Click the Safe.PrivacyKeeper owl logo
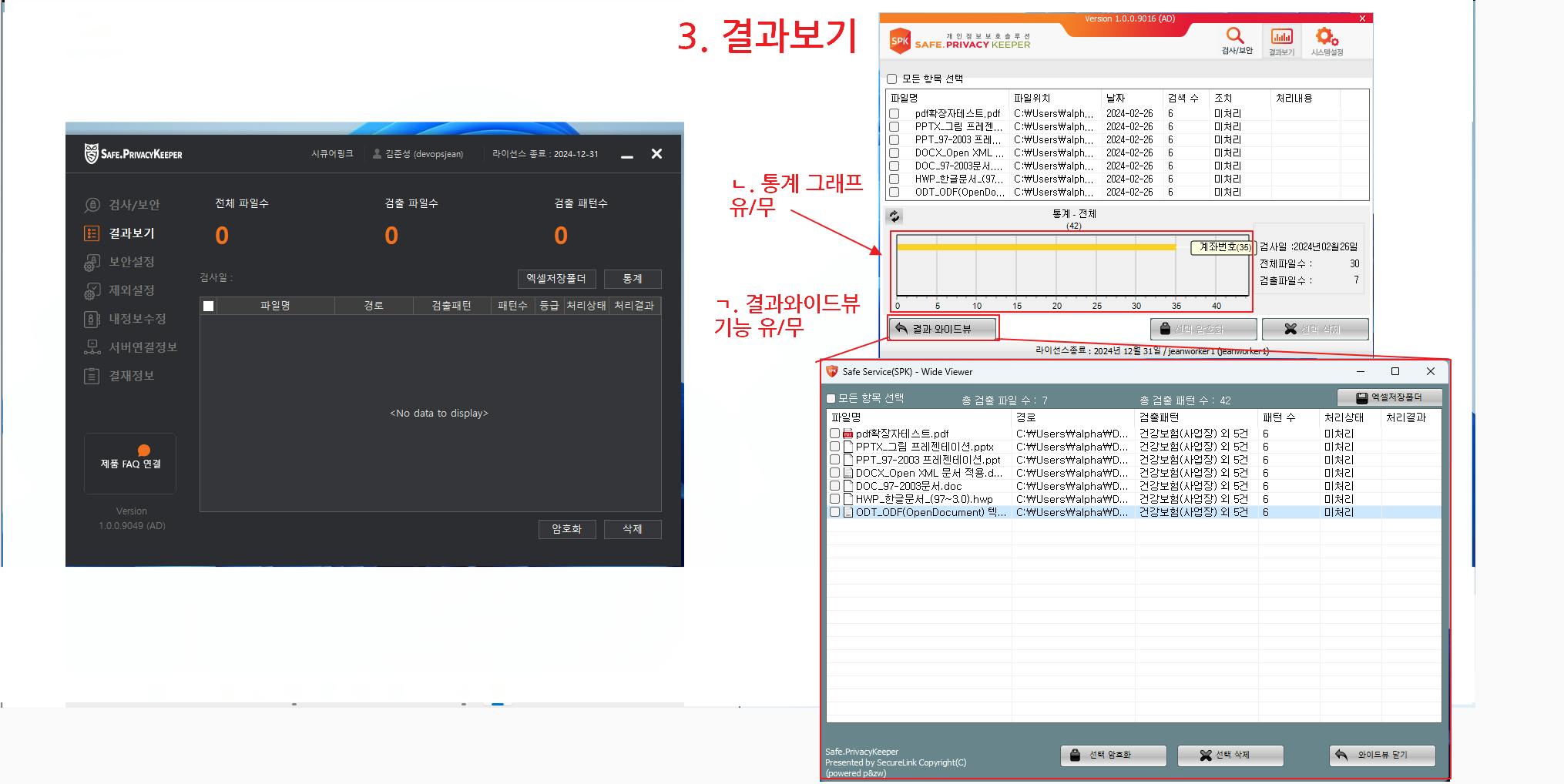Screen dimensions: 1564x784 pyautogui.click(x=91, y=153)
